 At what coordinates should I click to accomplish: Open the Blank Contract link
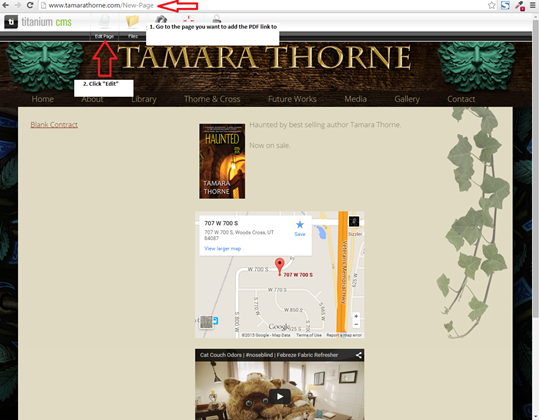coord(54,124)
